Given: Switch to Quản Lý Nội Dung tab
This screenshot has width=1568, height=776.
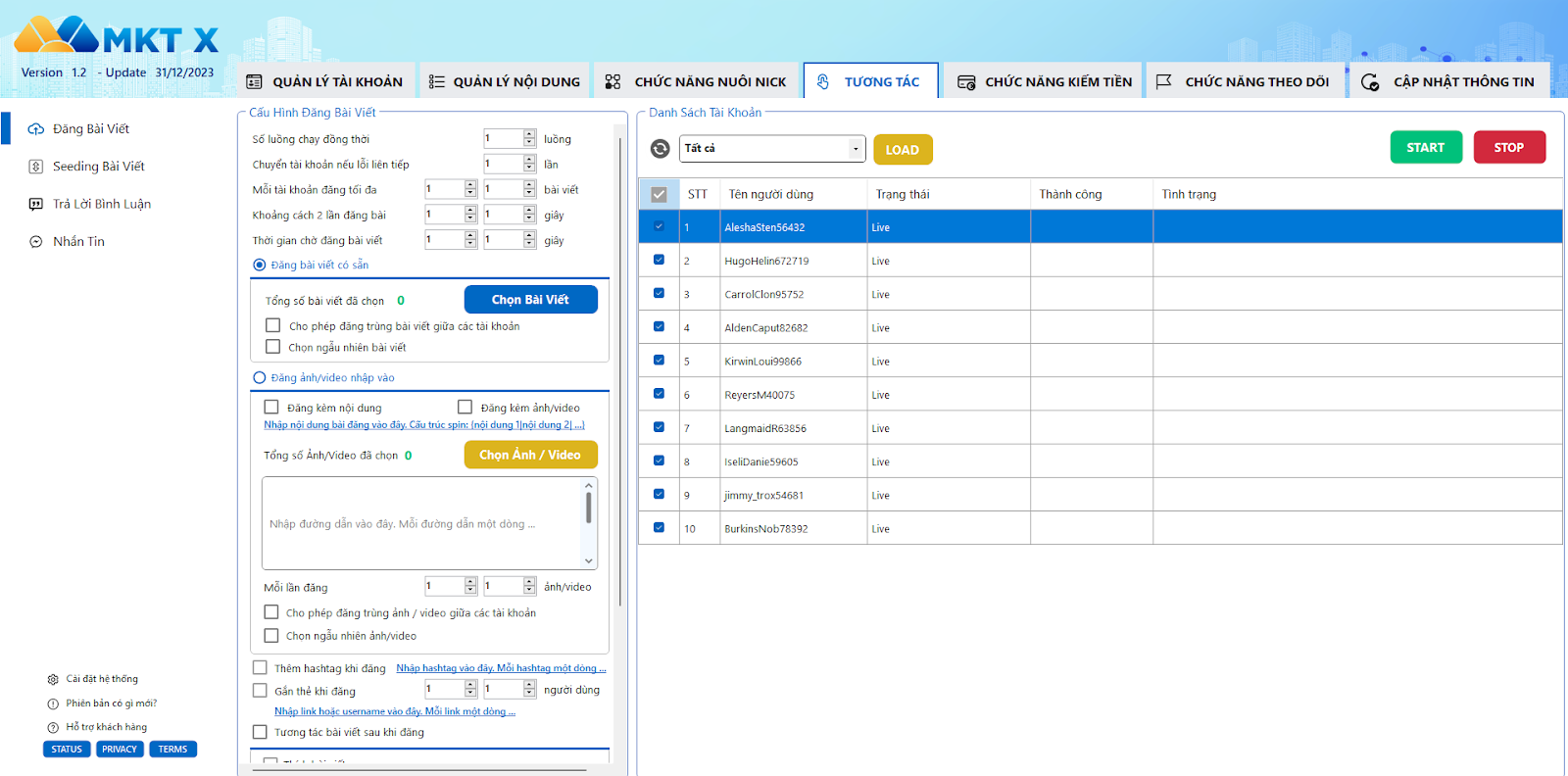Looking at the screenshot, I should click(x=505, y=81).
